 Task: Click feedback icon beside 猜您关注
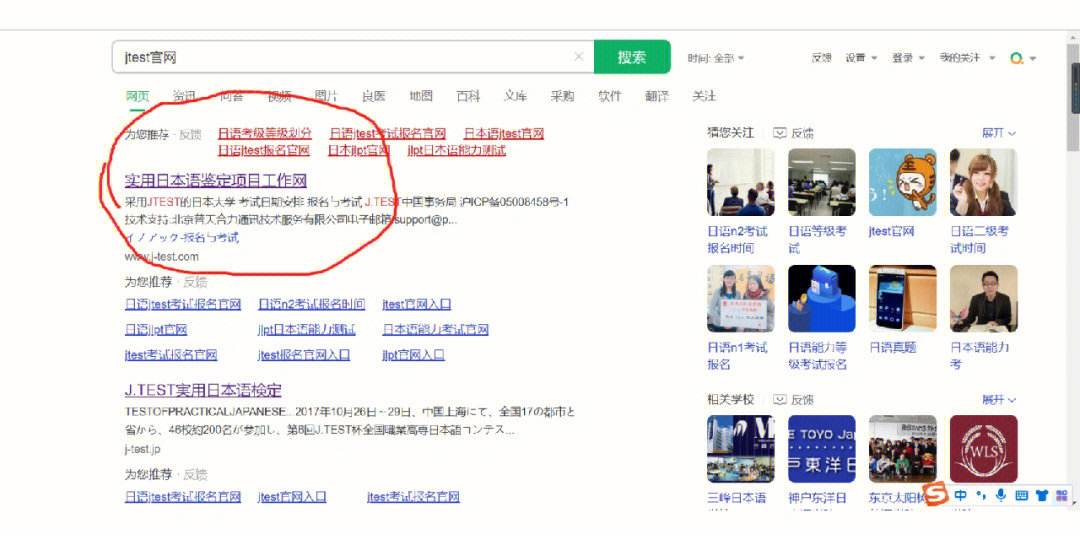pos(780,133)
